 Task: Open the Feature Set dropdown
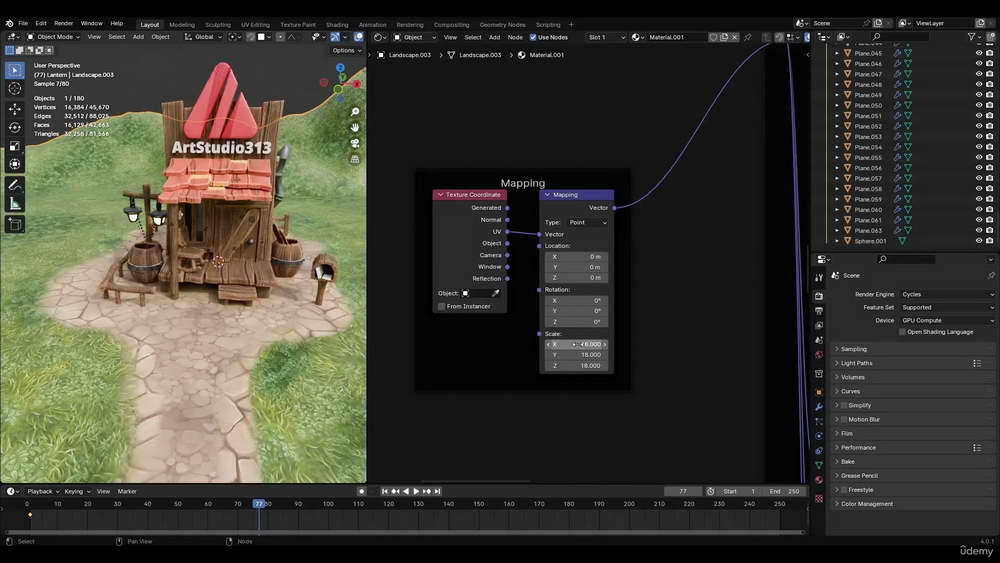pyautogui.click(x=947, y=307)
